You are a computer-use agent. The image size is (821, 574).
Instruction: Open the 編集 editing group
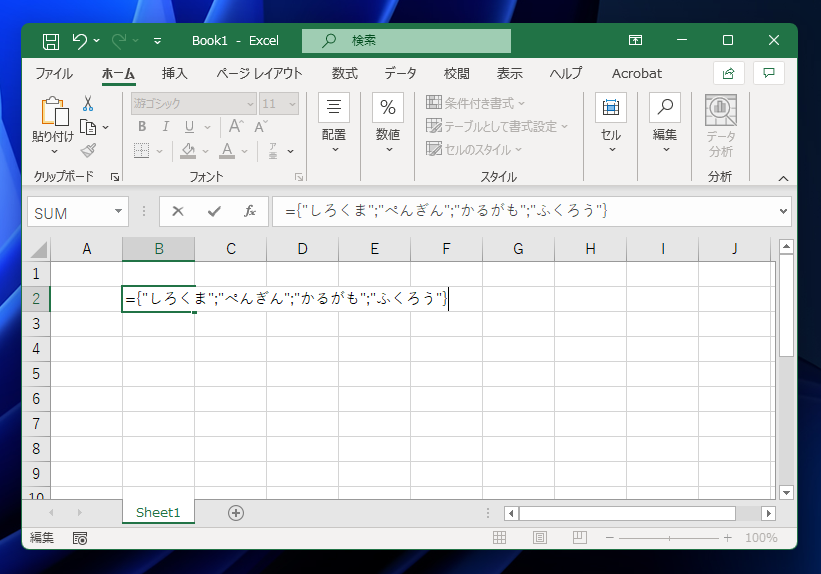pyautogui.click(x=665, y=124)
